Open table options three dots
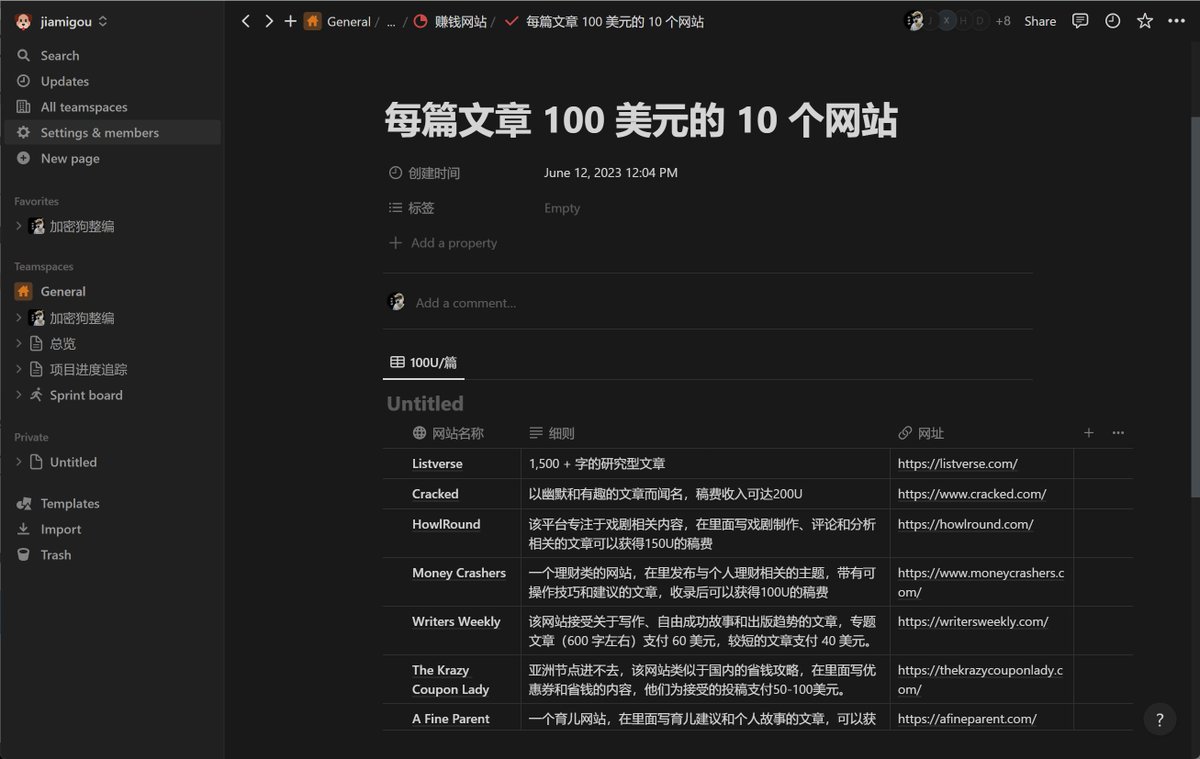 1118,433
